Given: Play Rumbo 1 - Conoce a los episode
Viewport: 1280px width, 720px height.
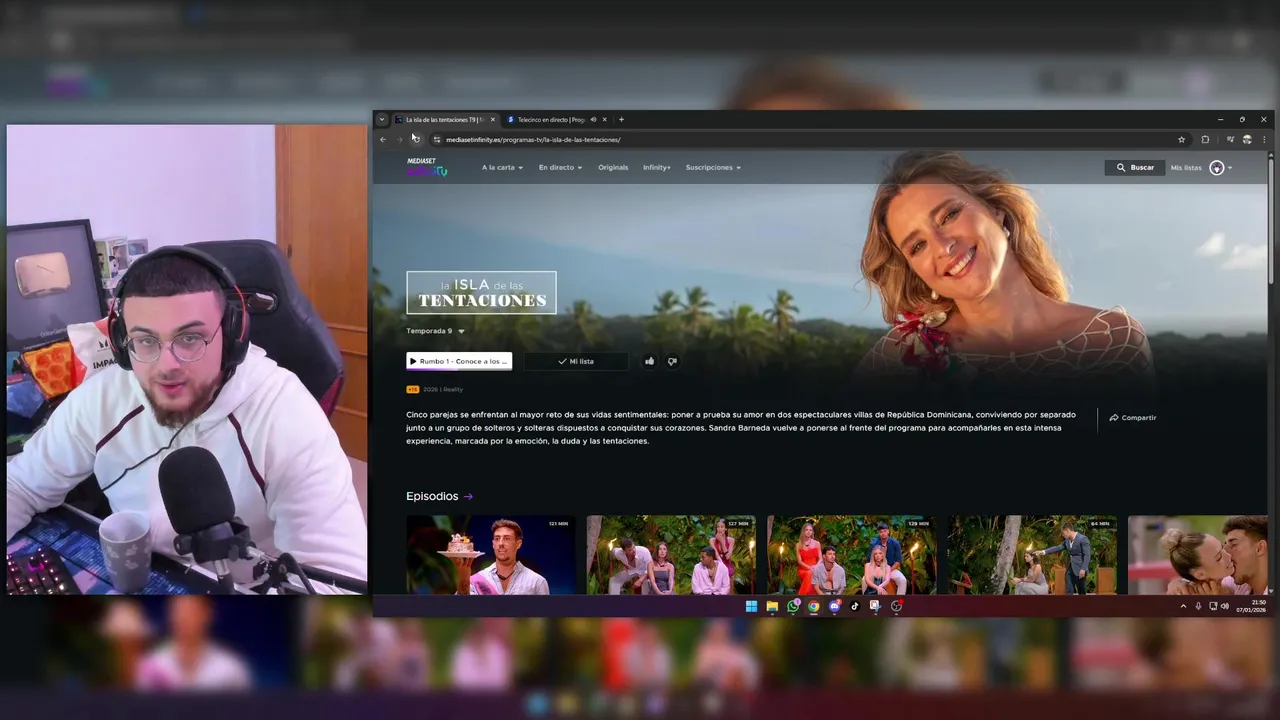Looking at the screenshot, I should 459,361.
